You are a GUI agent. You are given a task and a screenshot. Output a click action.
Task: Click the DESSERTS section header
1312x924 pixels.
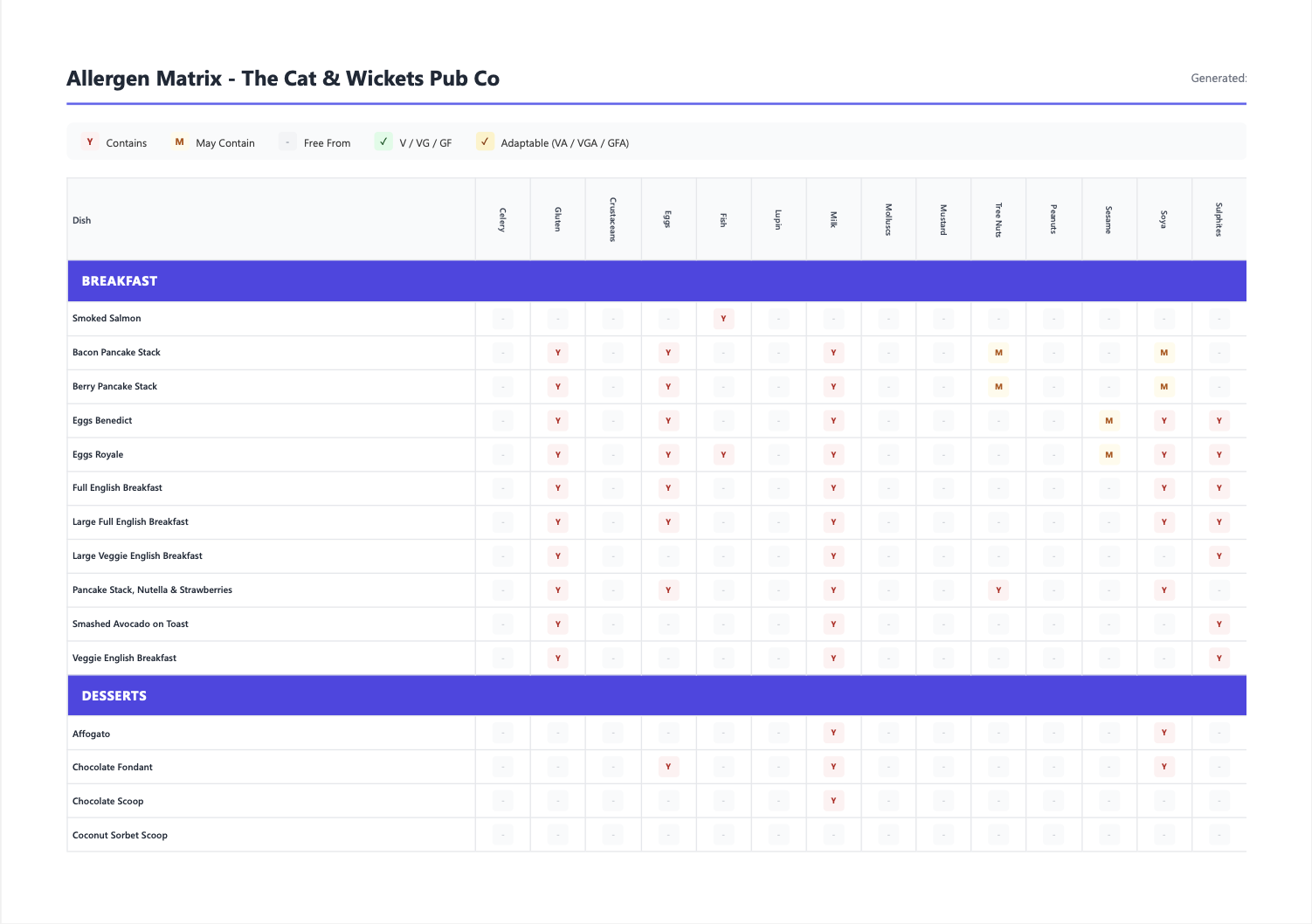pyautogui.click(x=657, y=696)
